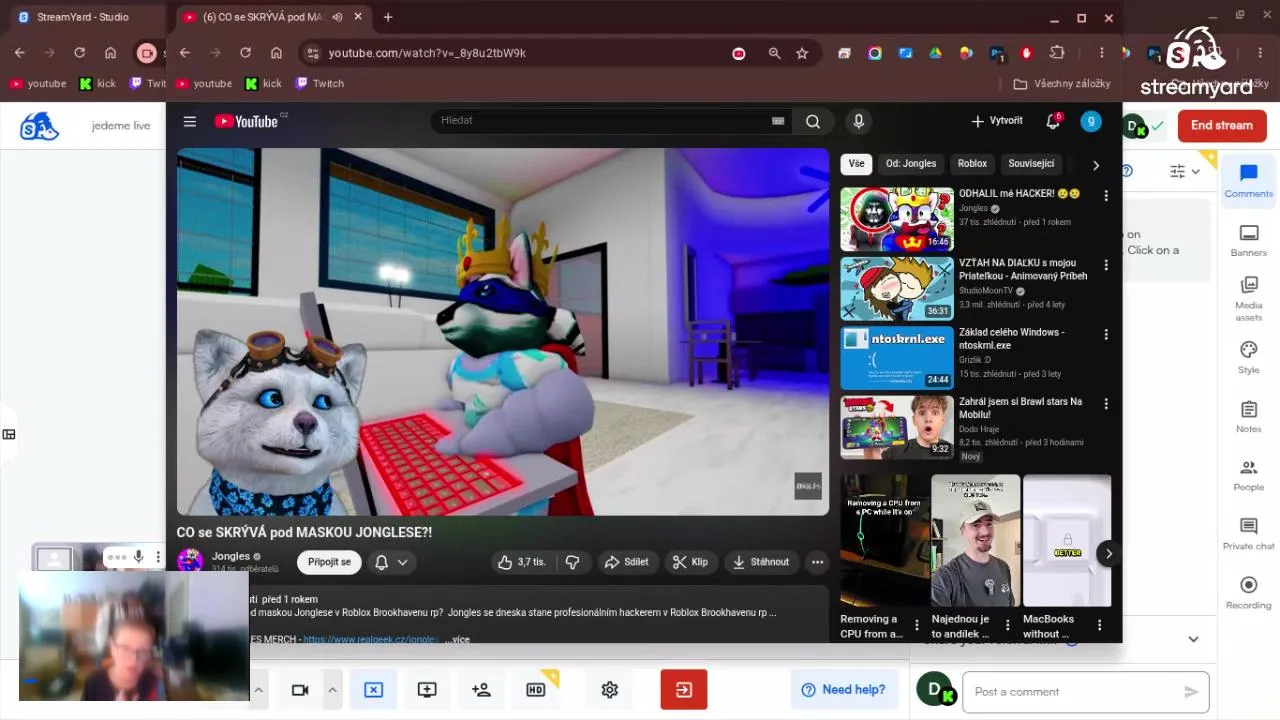Select the Související filter chip
The image size is (1280, 720).
[1031, 164]
